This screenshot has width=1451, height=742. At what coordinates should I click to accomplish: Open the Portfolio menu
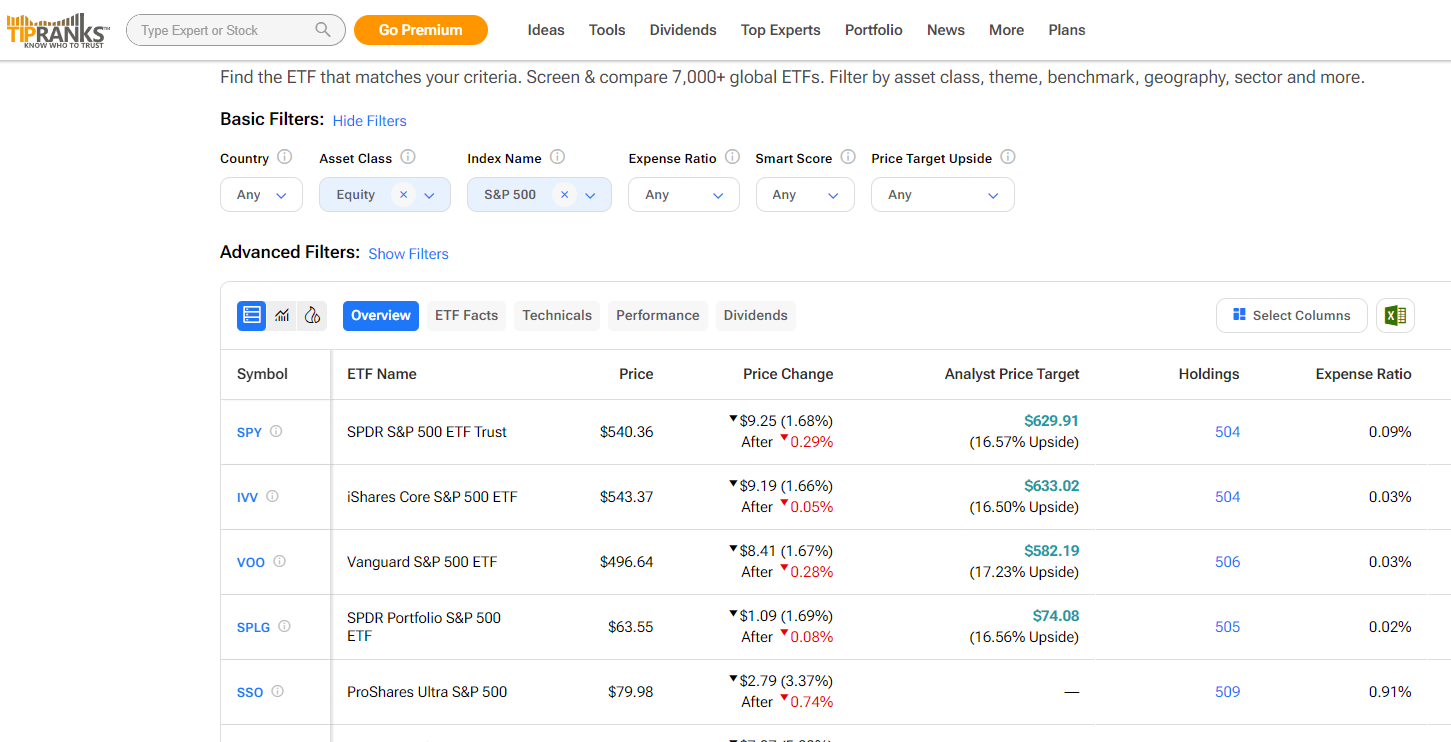click(874, 30)
